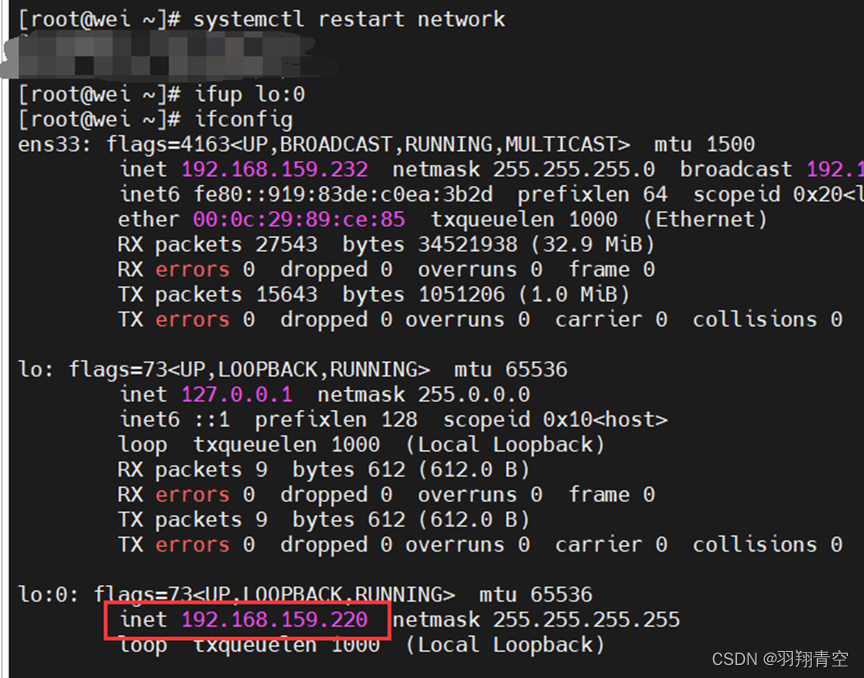864x678 pixels.
Task: Click netmask 255.255.255.255 value
Action: click(x=586, y=621)
